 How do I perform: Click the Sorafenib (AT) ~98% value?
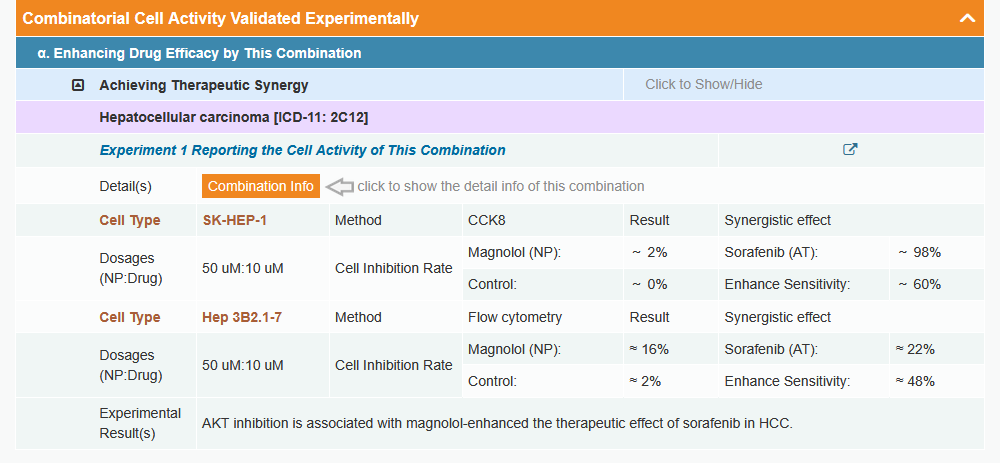click(919, 252)
